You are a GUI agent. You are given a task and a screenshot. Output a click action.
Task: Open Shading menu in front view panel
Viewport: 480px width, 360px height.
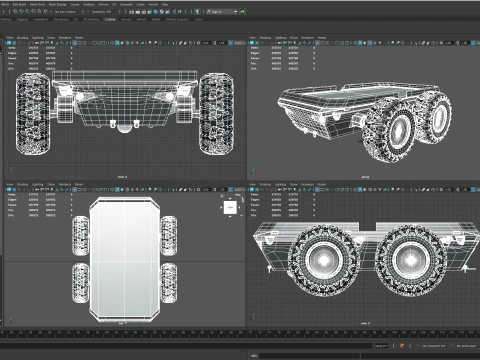22,38
